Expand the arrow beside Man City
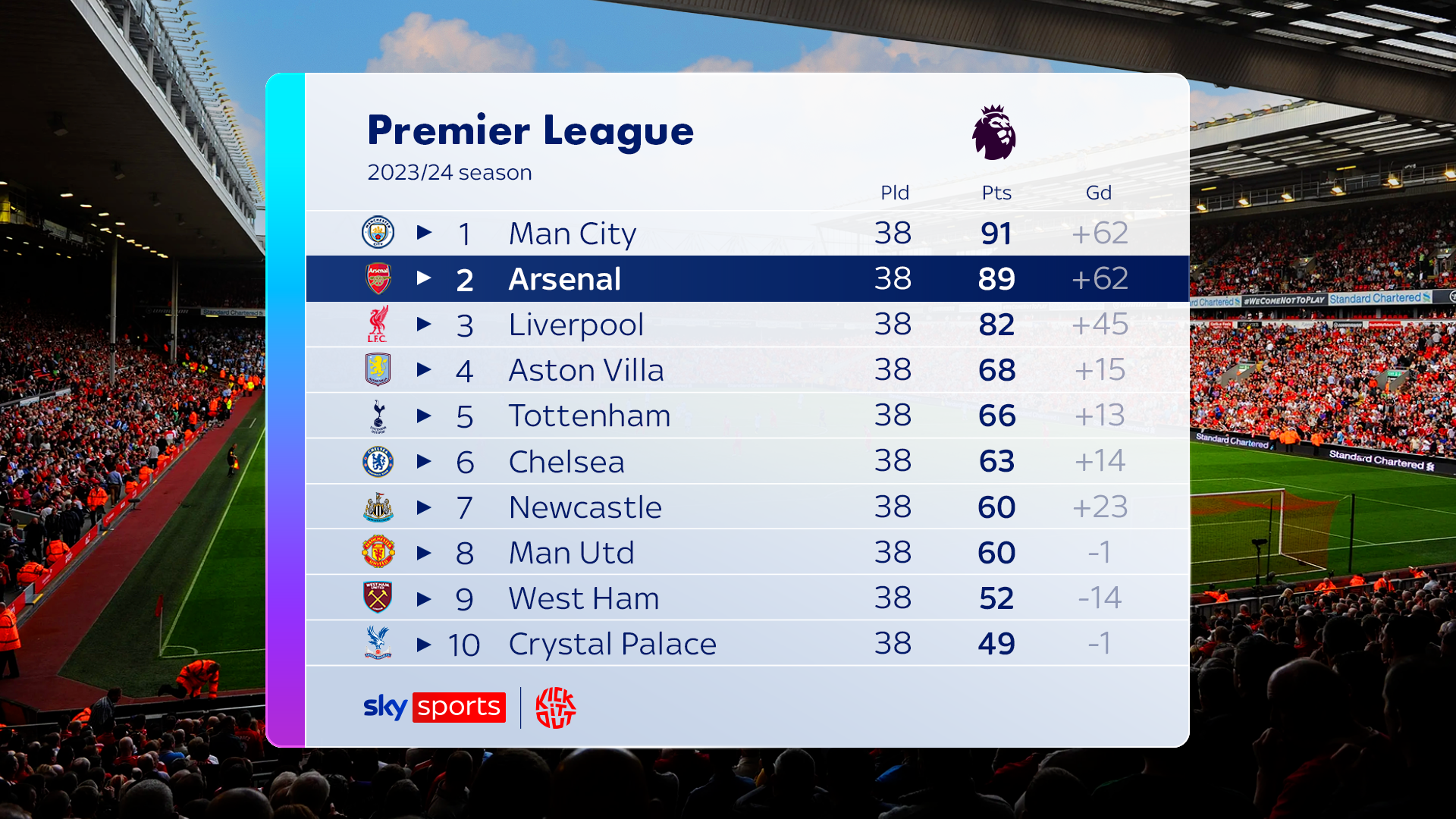The image size is (1456, 819). pos(424,233)
